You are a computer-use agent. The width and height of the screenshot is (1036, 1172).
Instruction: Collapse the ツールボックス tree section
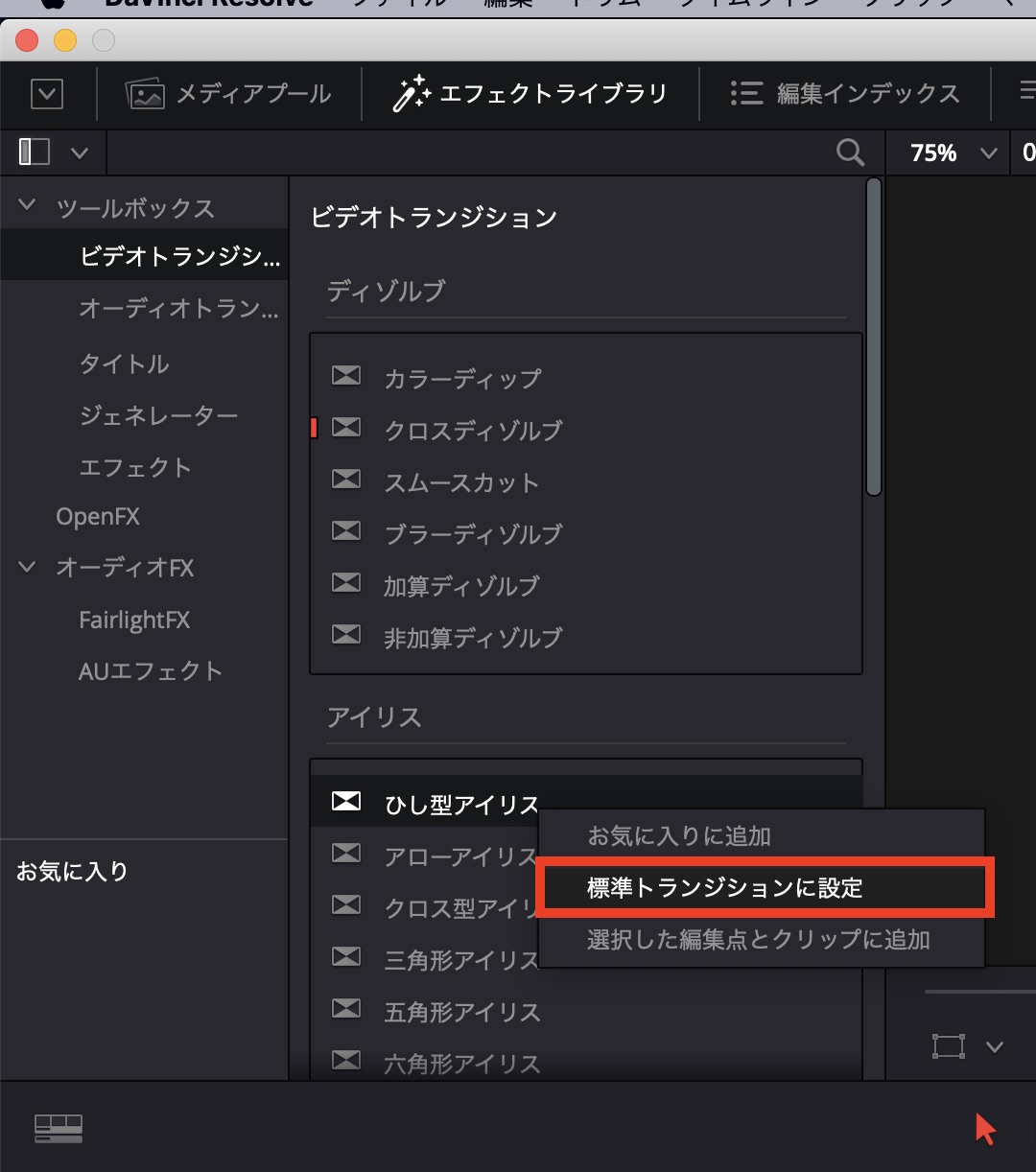click(x=28, y=205)
